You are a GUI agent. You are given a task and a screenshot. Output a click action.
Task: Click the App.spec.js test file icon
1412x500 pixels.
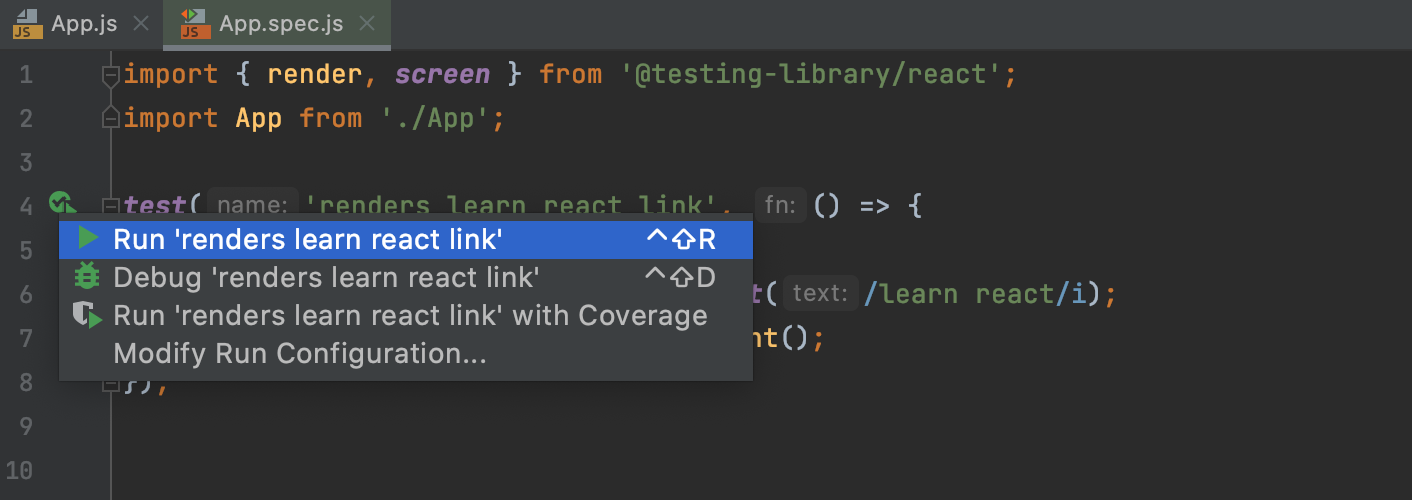[194, 24]
